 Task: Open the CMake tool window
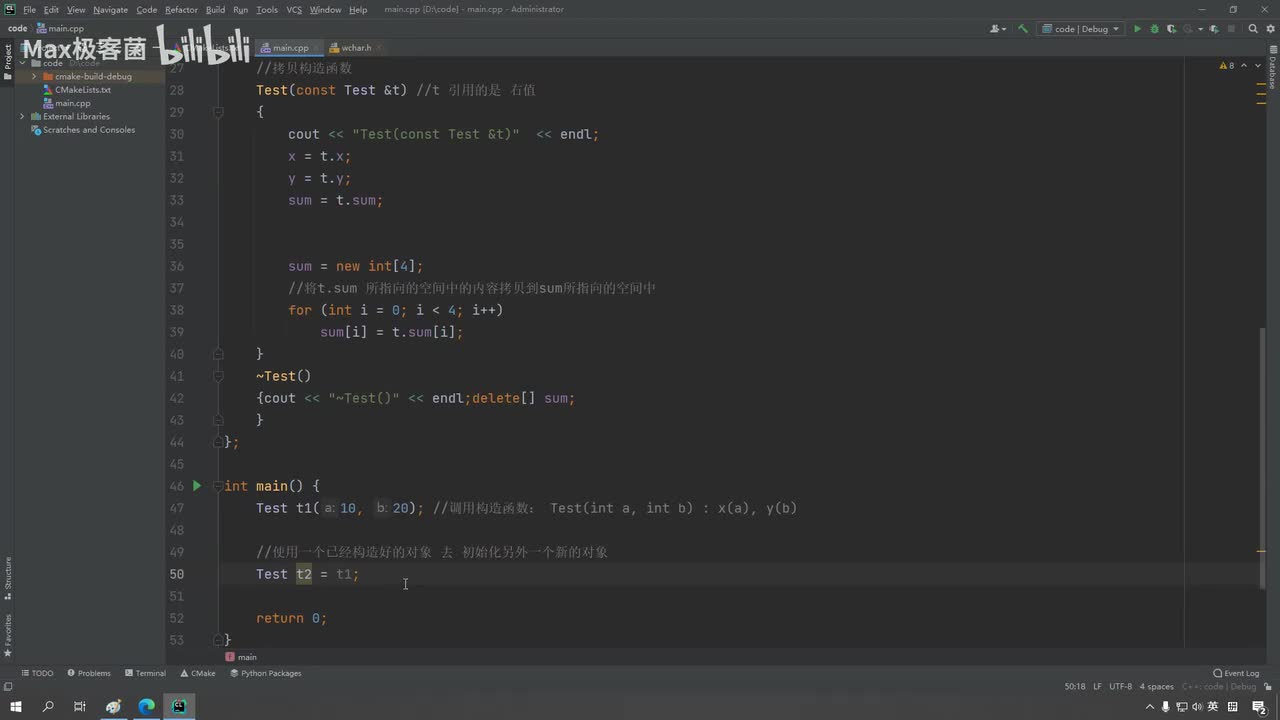click(198, 673)
